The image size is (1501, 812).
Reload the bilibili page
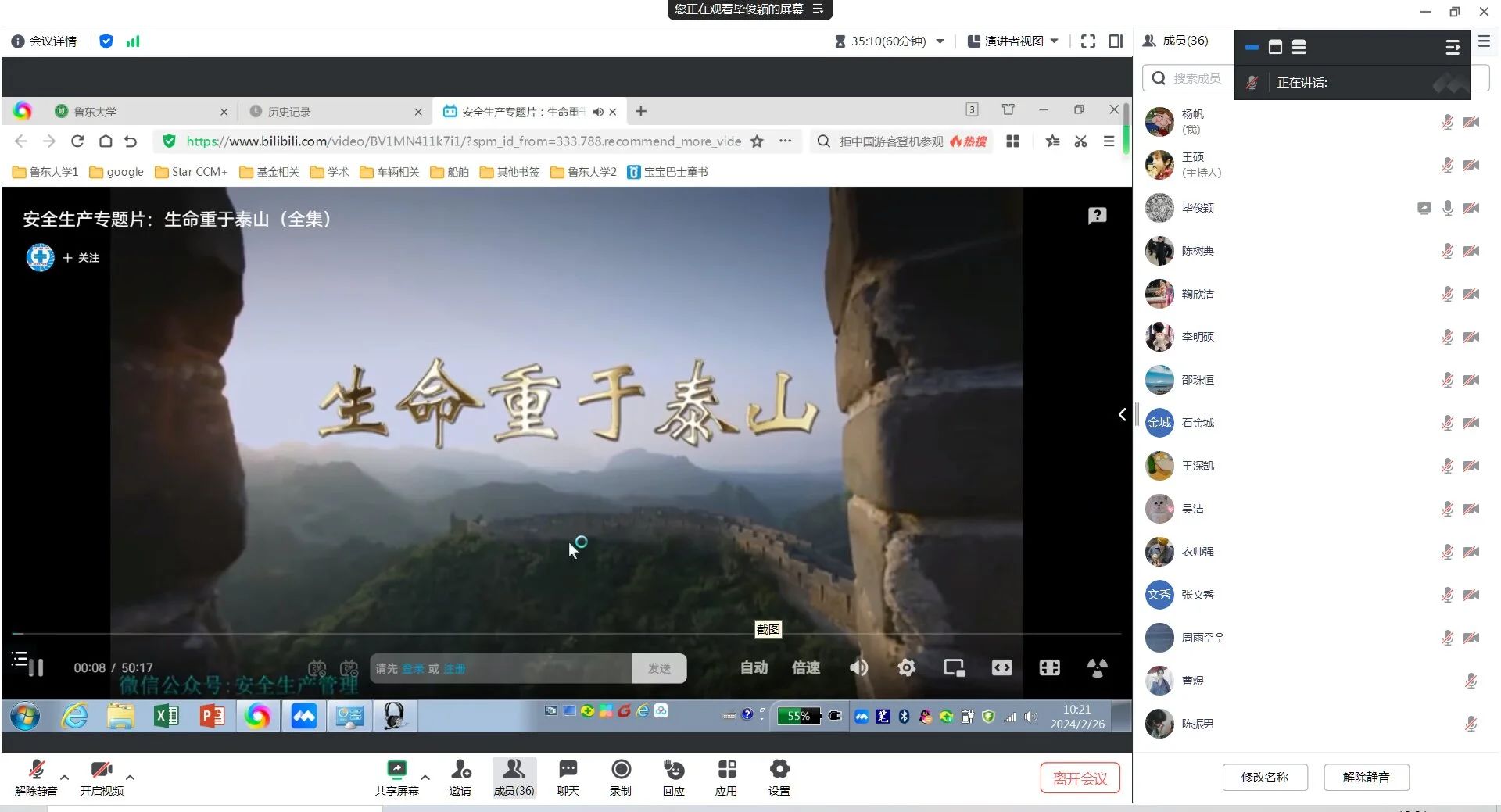pos(77,141)
